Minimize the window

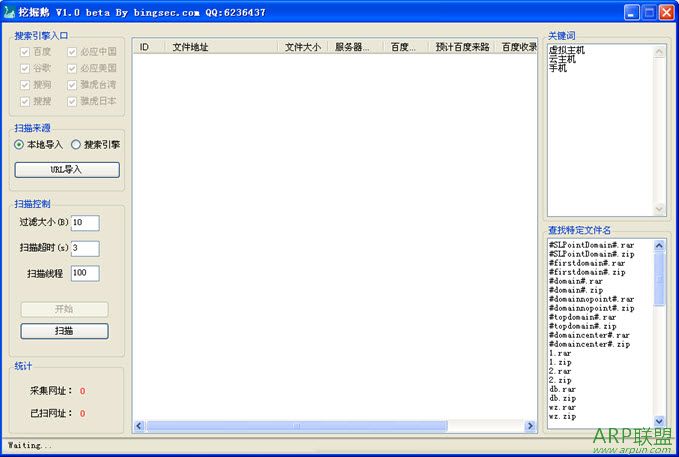click(x=631, y=12)
